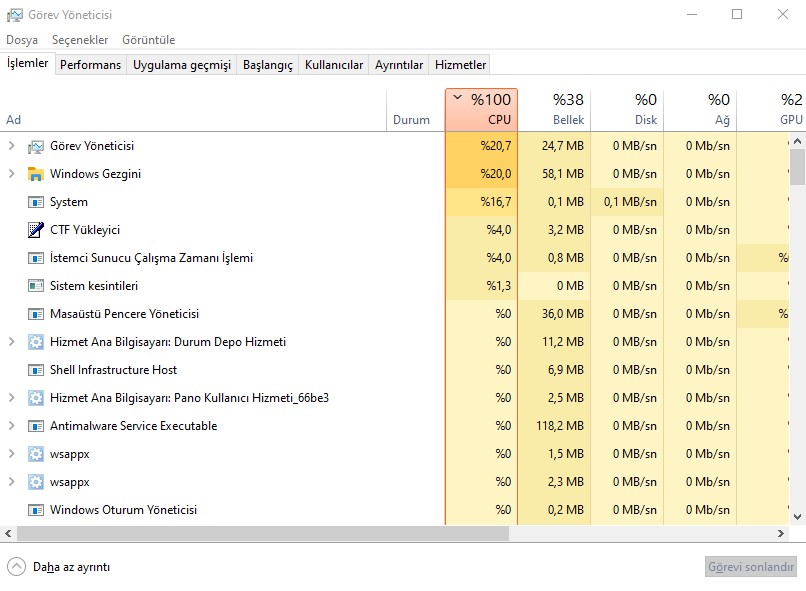The width and height of the screenshot is (806, 591).
Task: Click the Durum Depo Hizmeti gear icon
Action: [35, 342]
